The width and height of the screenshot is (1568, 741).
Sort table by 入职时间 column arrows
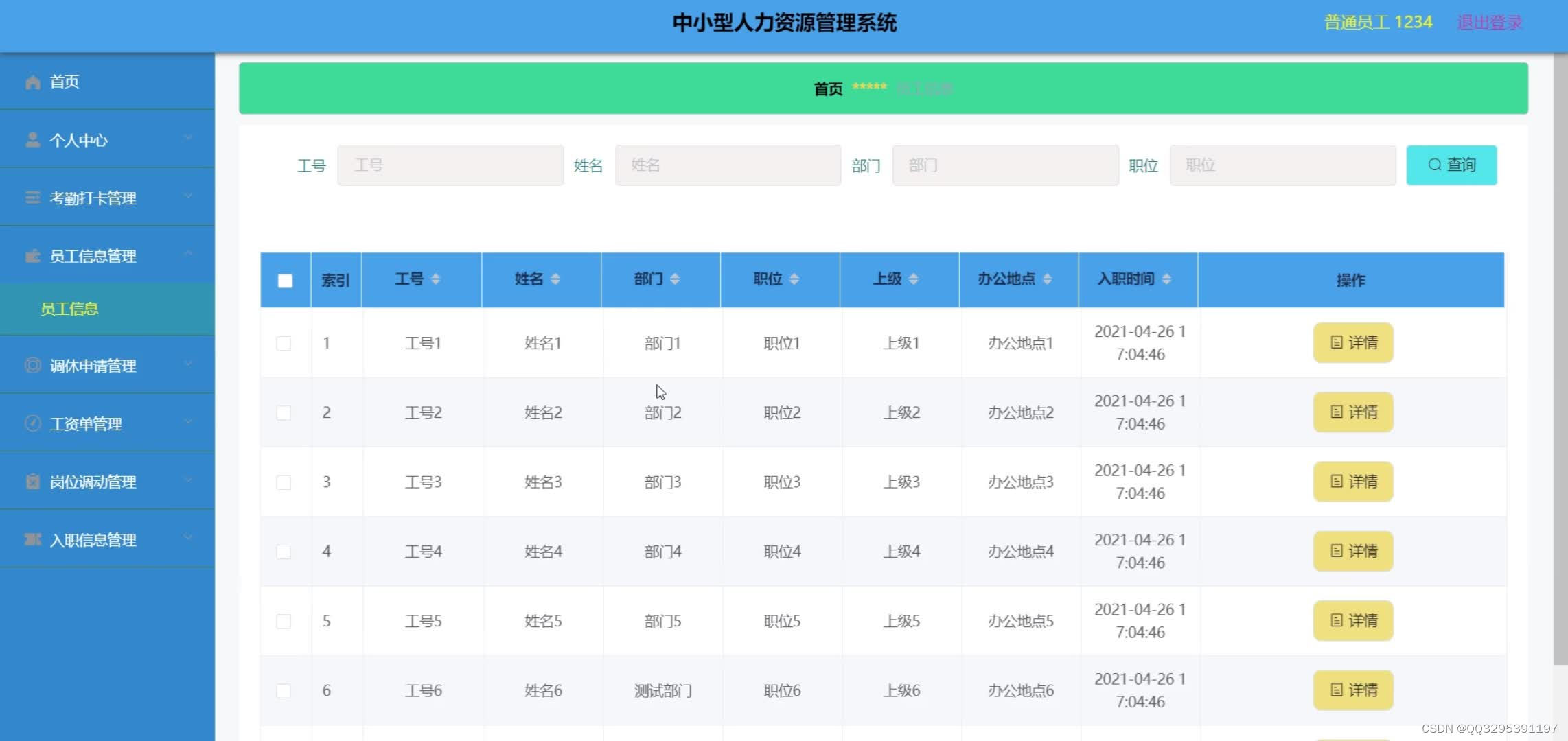point(1166,279)
